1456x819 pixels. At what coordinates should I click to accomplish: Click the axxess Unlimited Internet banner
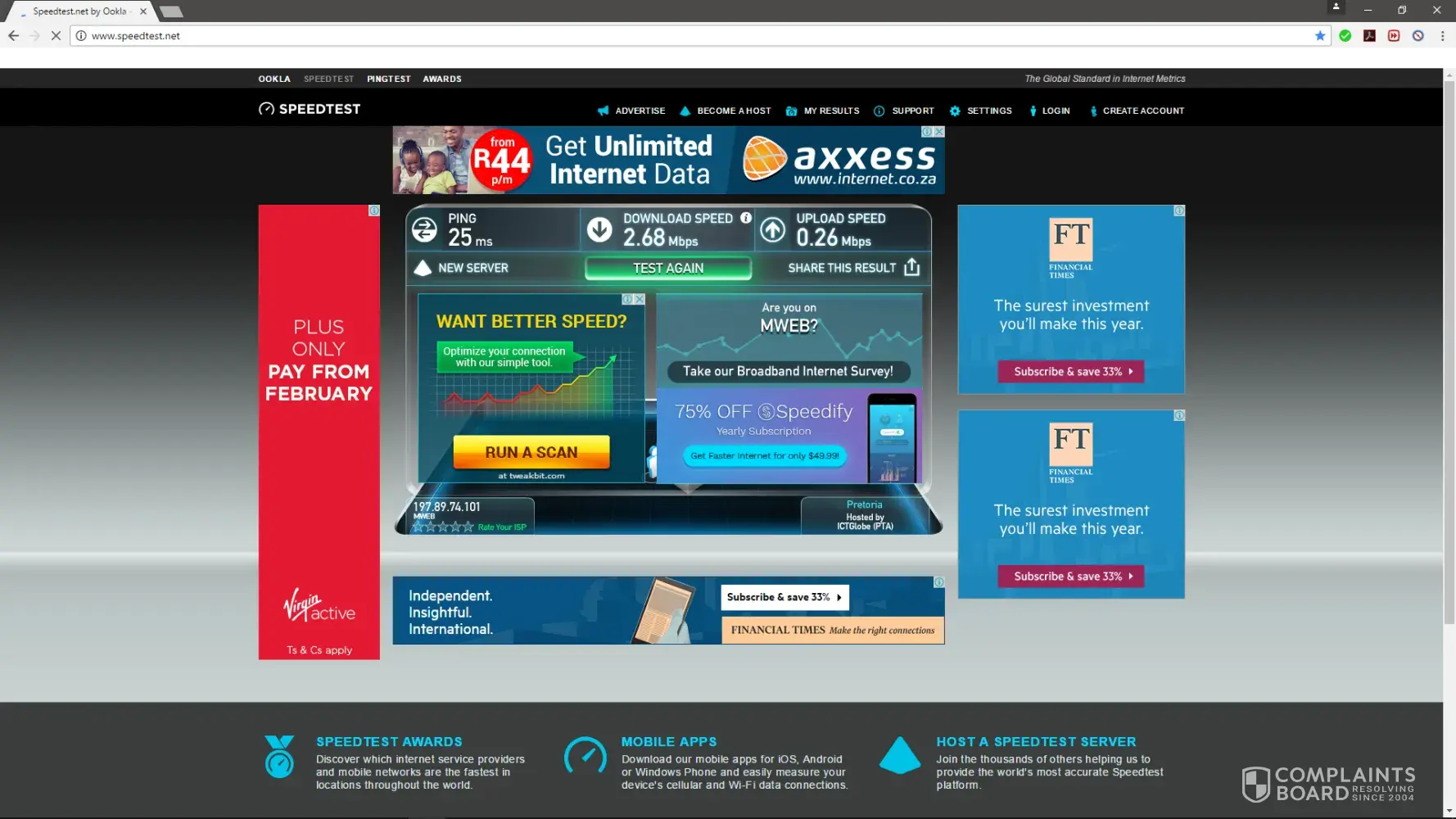point(668,160)
